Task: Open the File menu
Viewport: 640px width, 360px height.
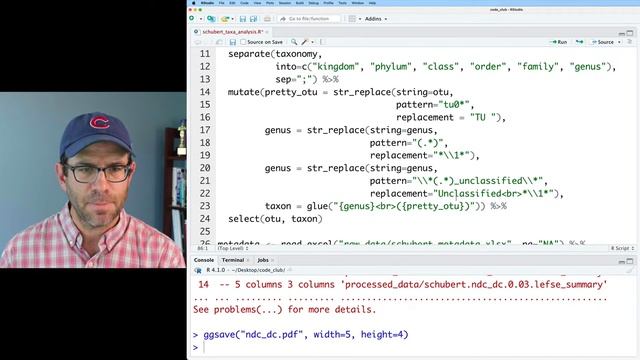Action: (x=221, y=3)
